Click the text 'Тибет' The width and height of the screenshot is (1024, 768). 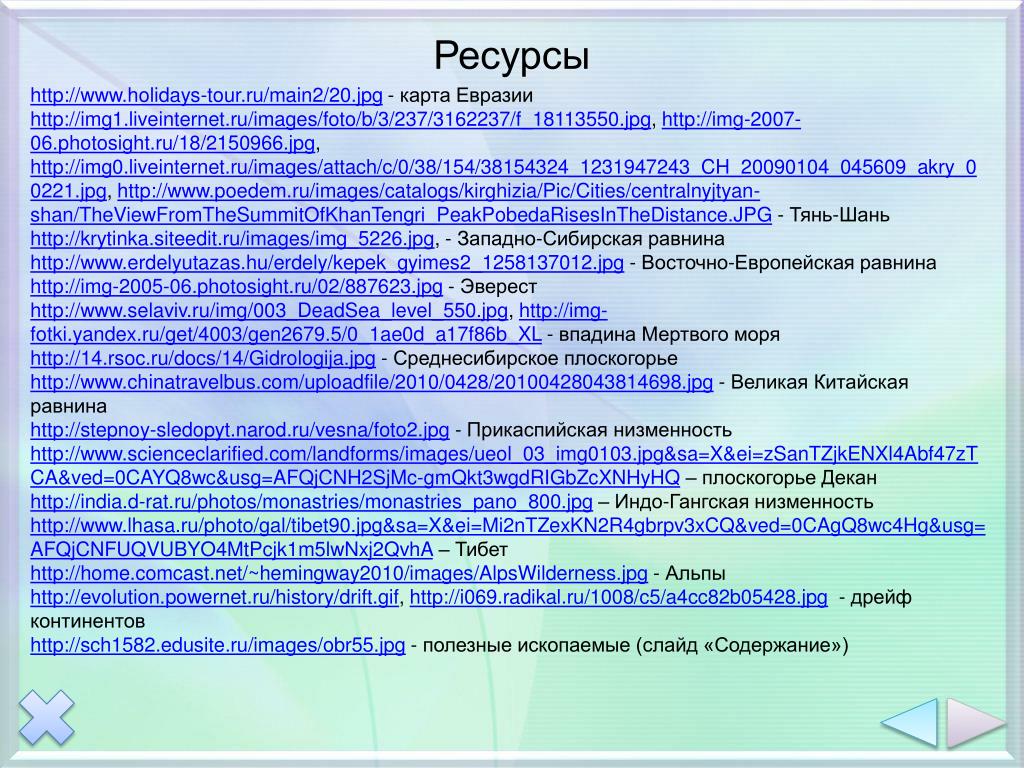pos(481,549)
